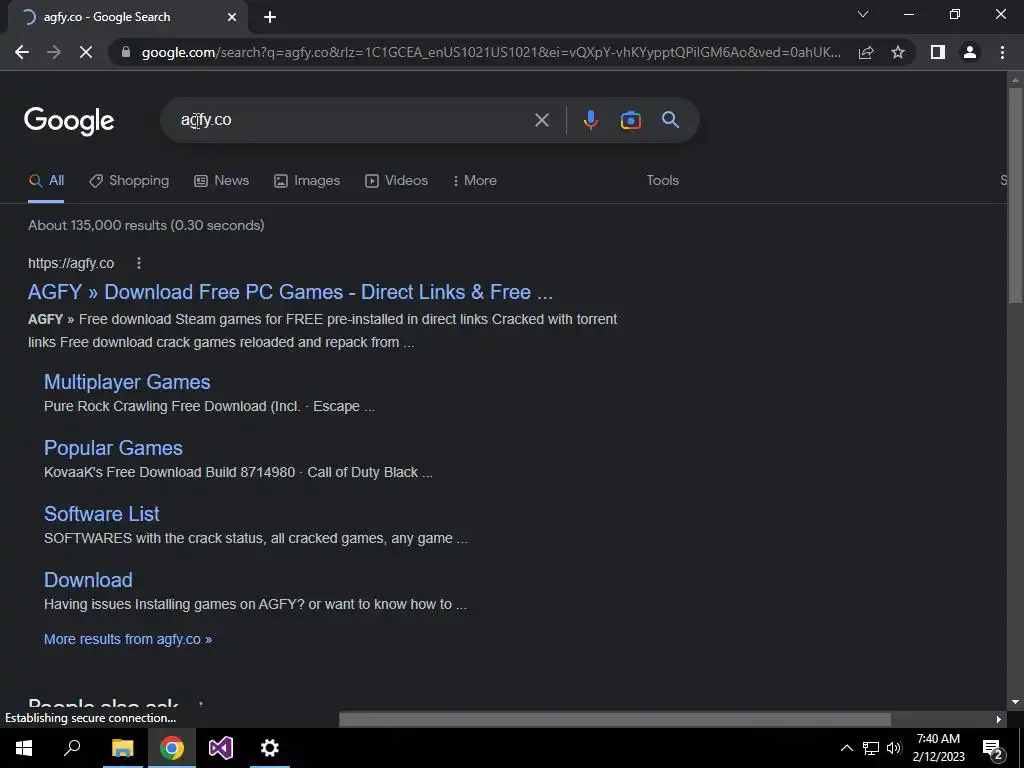Switch to the Shopping results tab
The width and height of the screenshot is (1024, 768).
click(x=129, y=181)
